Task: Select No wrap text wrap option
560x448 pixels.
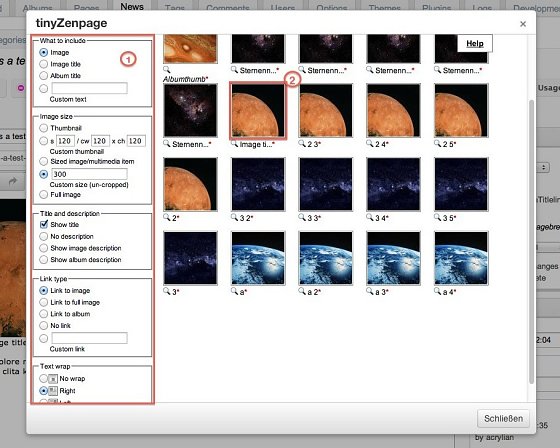Action: click(x=44, y=378)
